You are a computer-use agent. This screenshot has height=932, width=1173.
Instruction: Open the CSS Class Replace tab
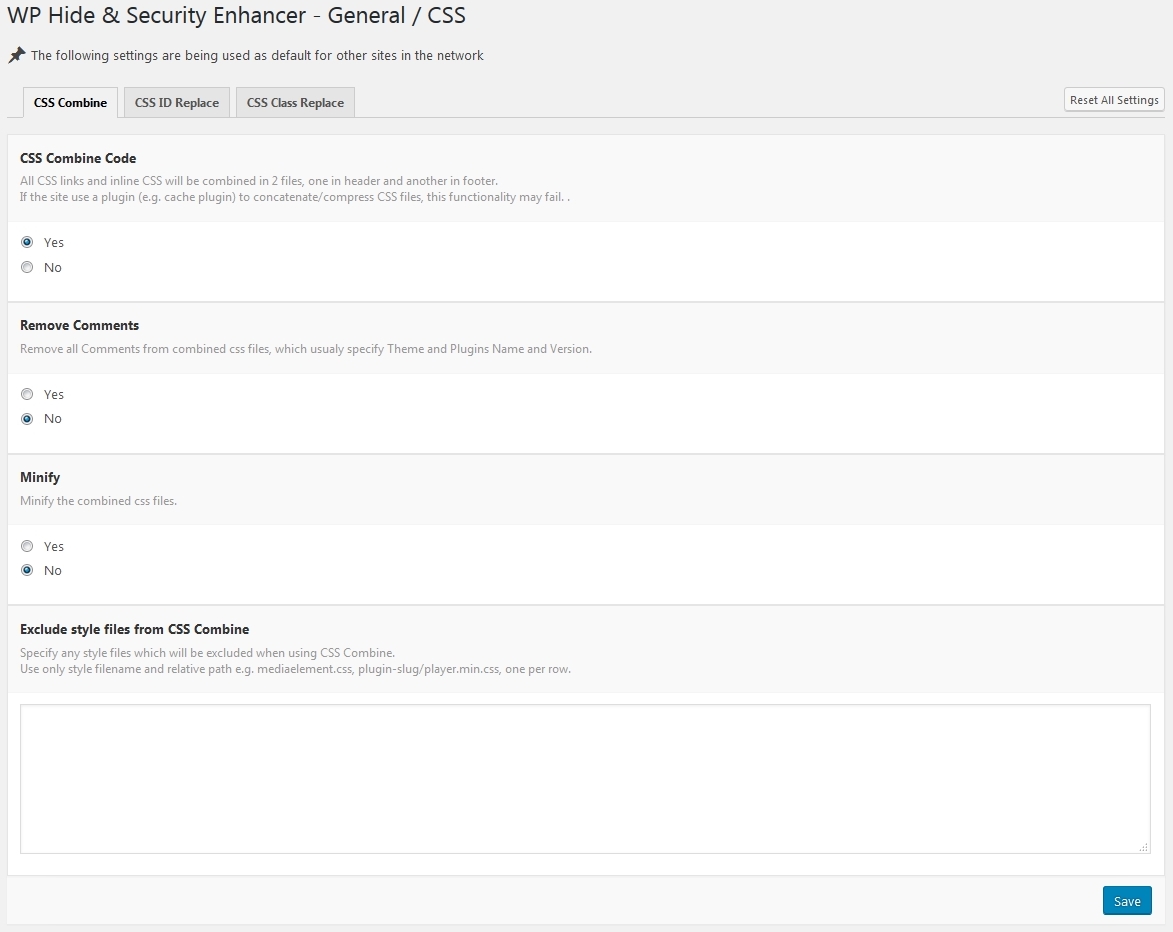coord(295,102)
